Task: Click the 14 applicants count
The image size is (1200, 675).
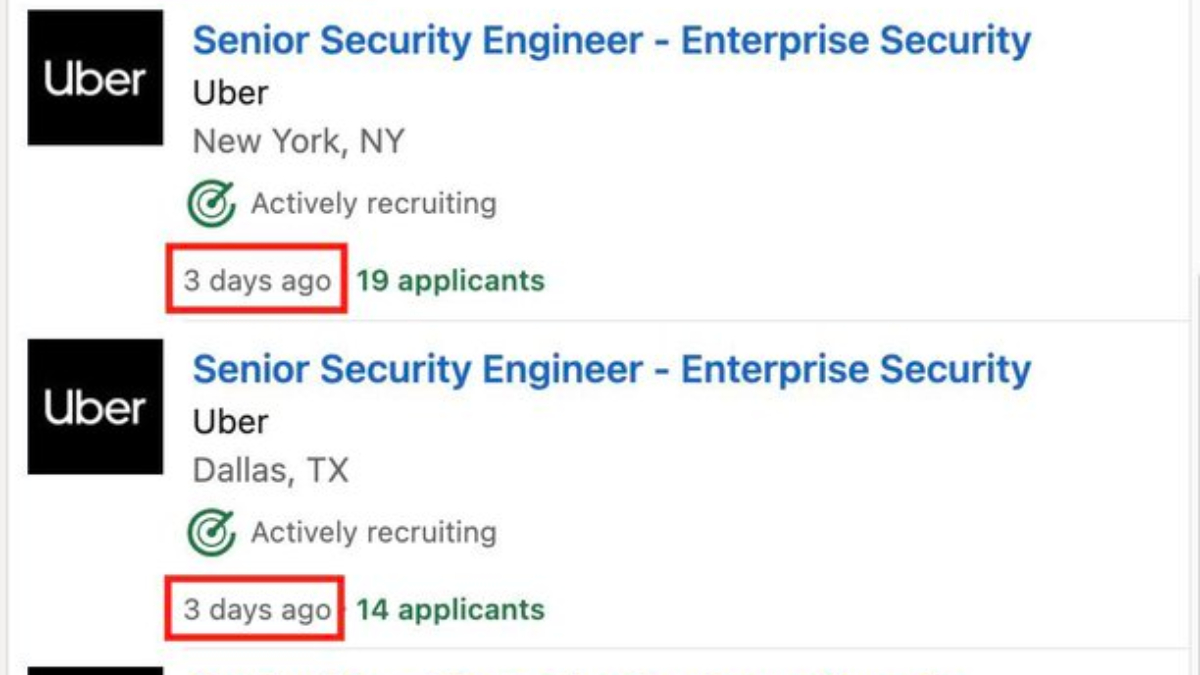Action: pyautogui.click(x=450, y=609)
